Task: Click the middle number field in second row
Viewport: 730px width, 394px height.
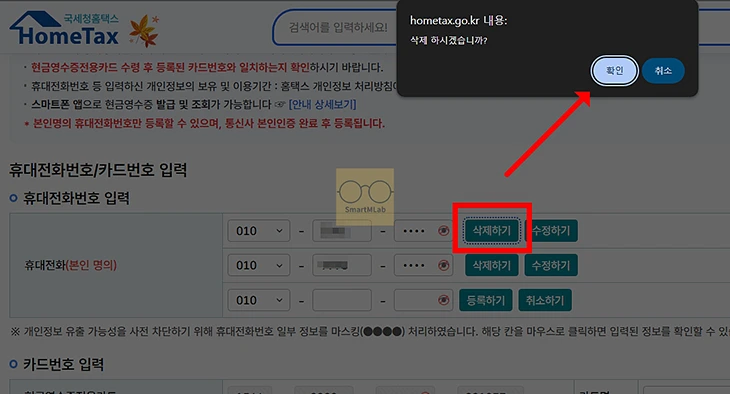Action: (342, 265)
